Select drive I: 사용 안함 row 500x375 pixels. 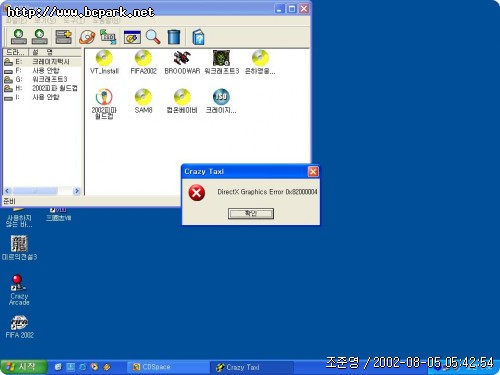pyautogui.click(x=42, y=97)
